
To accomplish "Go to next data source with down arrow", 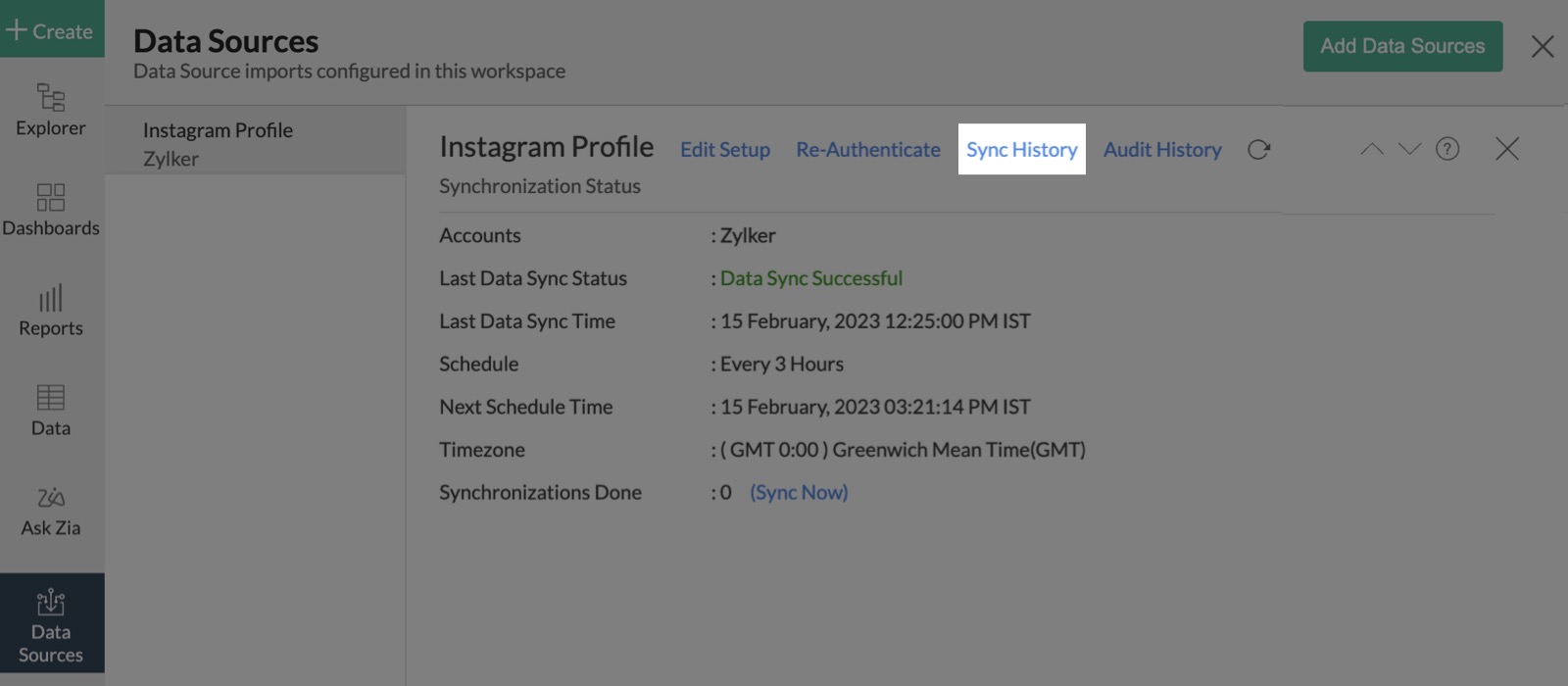I will pyautogui.click(x=1409, y=149).
